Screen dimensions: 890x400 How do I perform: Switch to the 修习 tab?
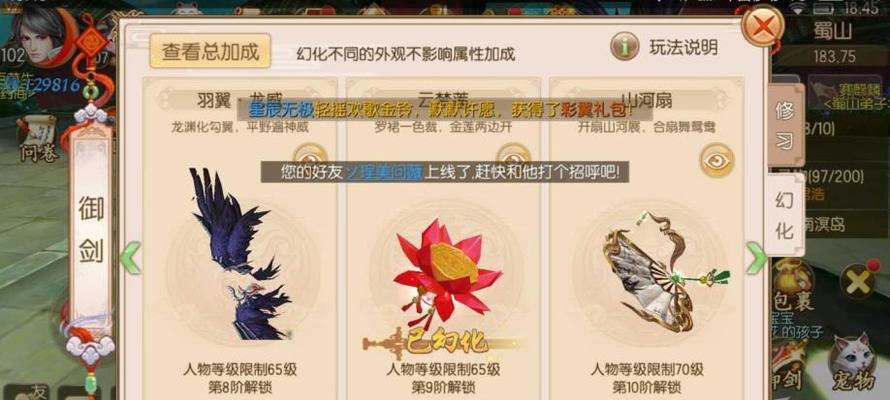pos(785,126)
